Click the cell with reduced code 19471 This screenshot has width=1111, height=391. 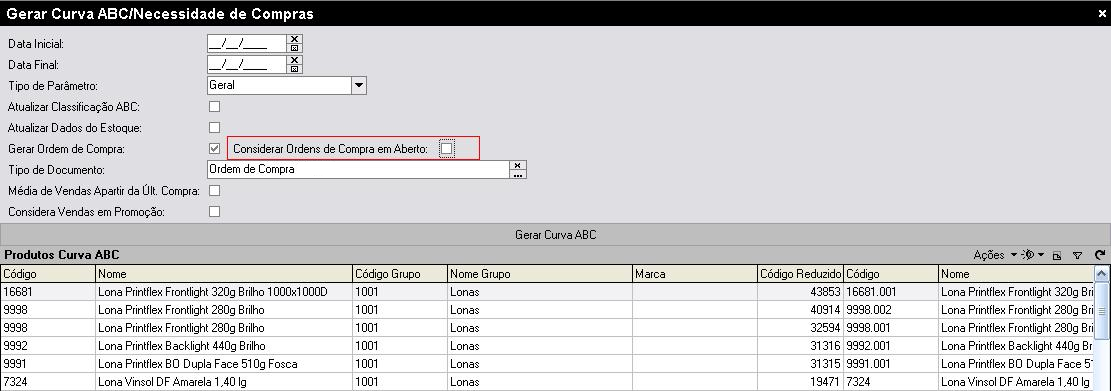[800, 382]
